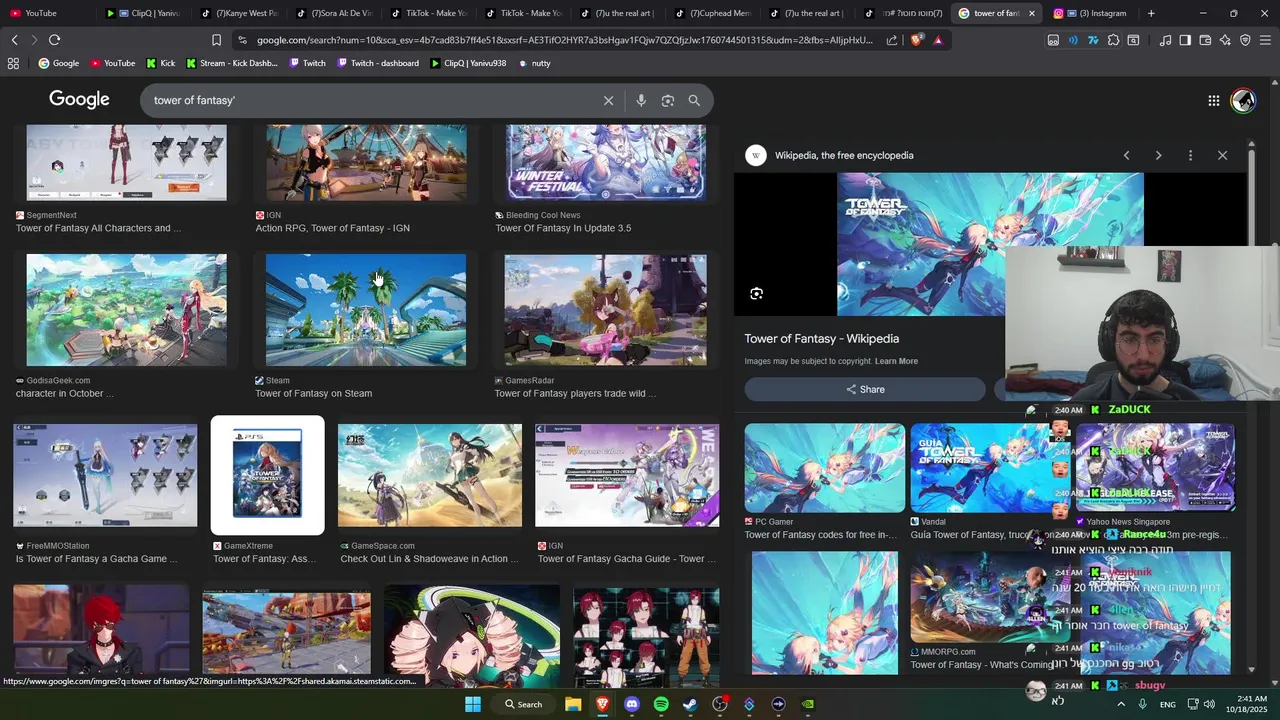This screenshot has width=1280, height=720.
Task: Focus the Google search input field
Action: 370,100
